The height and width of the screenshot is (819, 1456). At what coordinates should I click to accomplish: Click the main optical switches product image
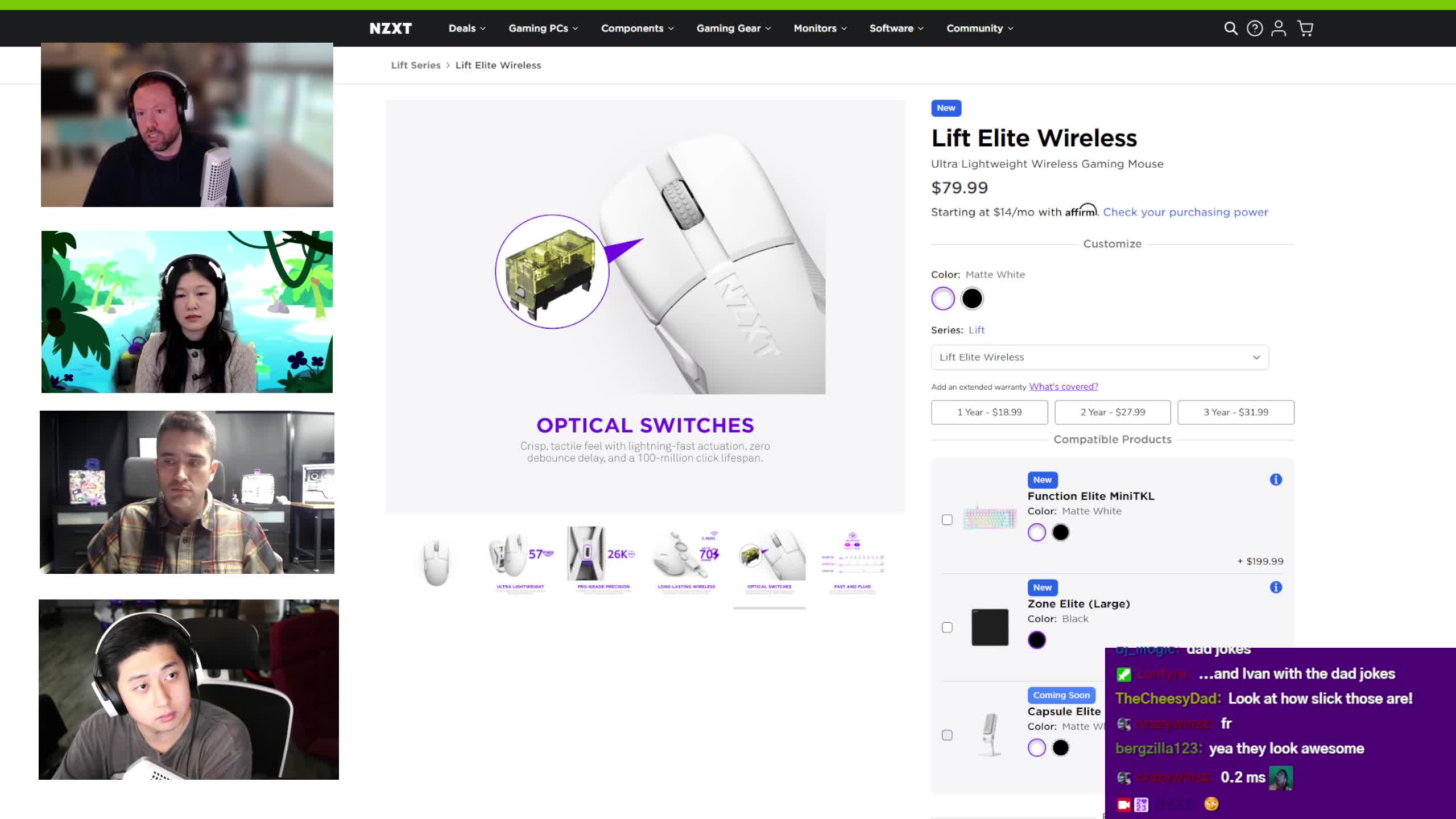pyautogui.click(x=646, y=307)
